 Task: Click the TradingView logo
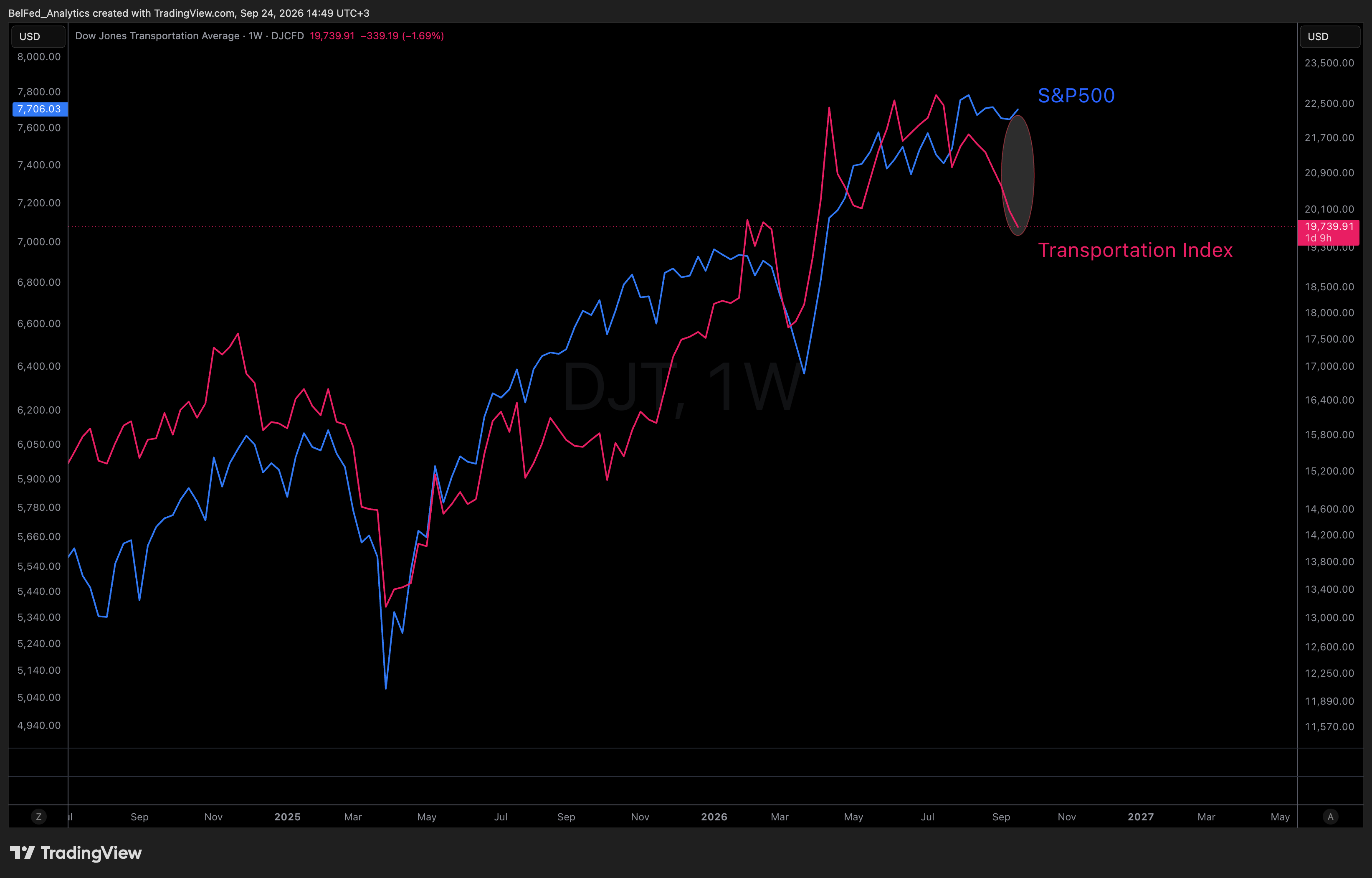[76, 853]
